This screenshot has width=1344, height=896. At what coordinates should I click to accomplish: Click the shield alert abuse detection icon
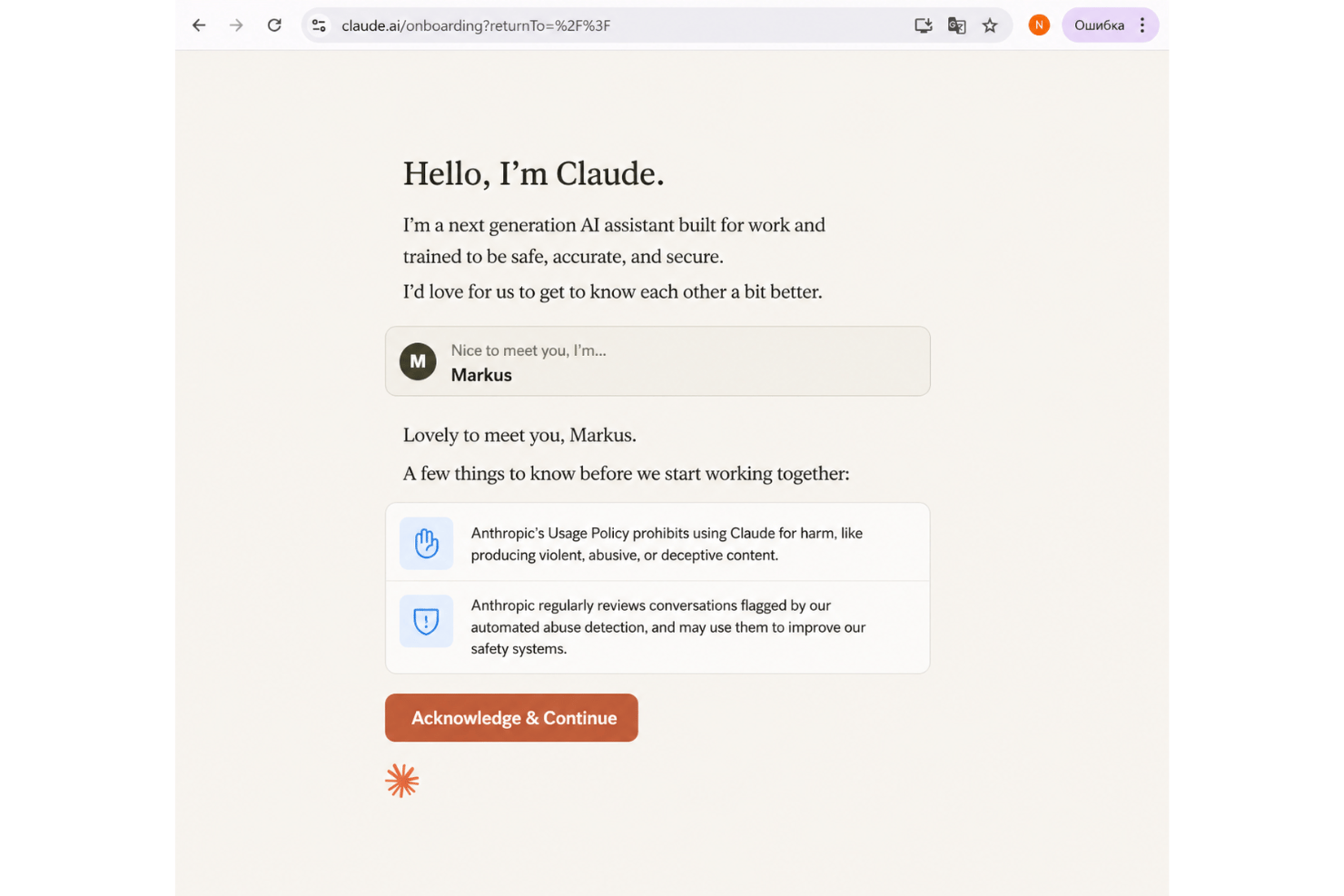click(x=427, y=621)
